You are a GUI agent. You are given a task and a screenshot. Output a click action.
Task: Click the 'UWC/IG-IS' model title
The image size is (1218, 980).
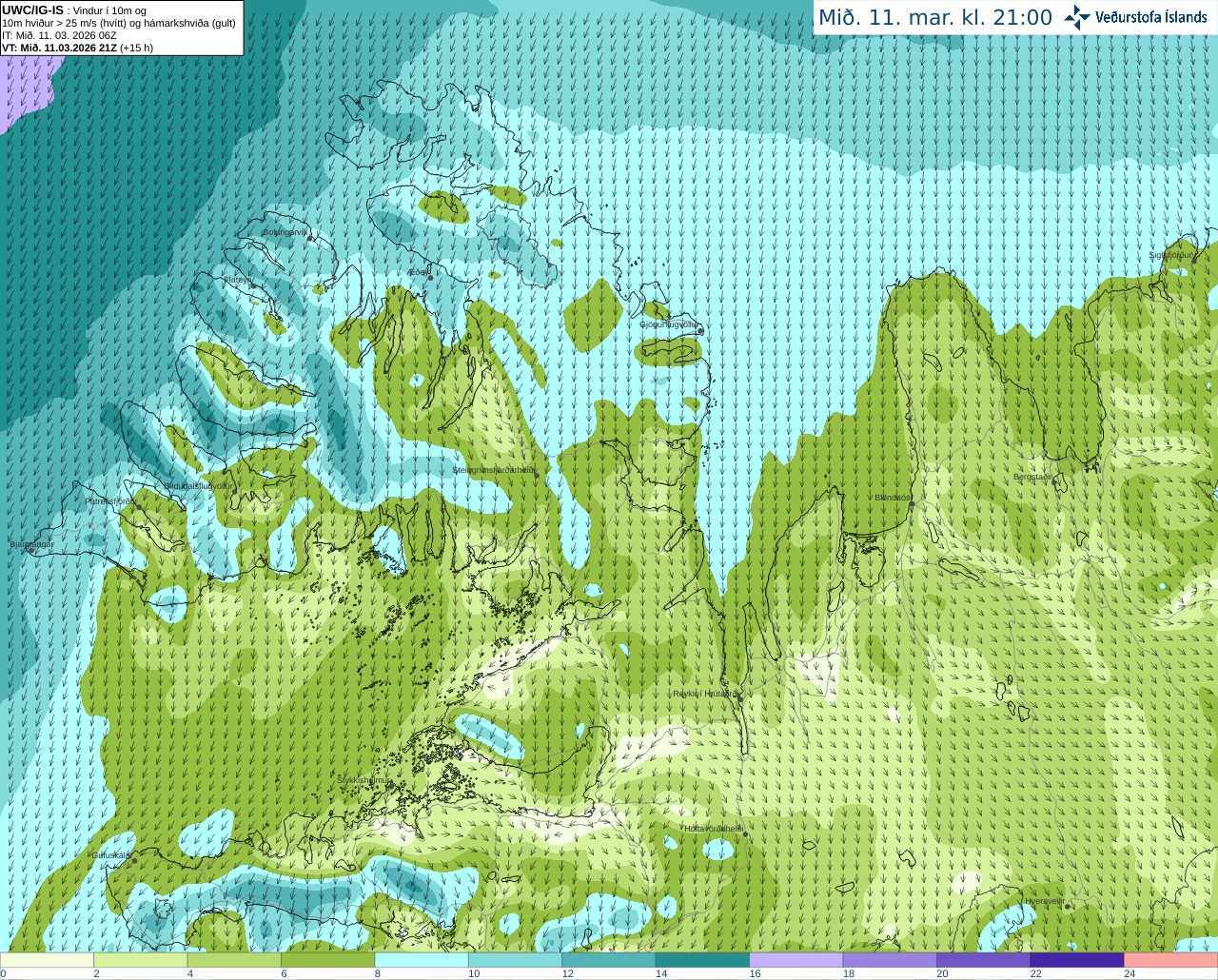click(32, 10)
